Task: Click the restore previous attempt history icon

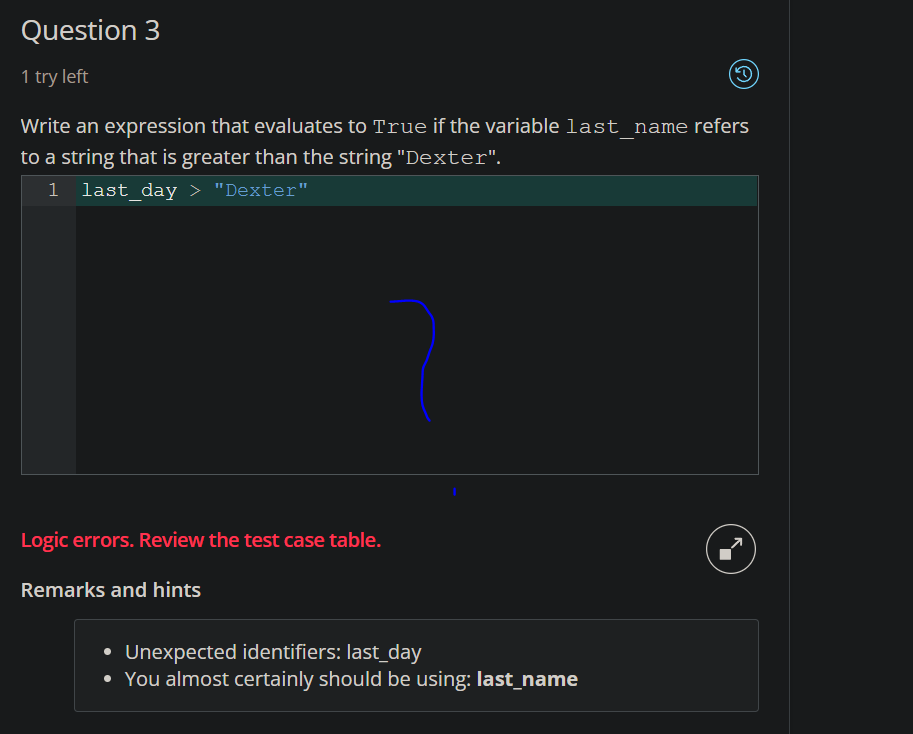Action: [x=742, y=74]
